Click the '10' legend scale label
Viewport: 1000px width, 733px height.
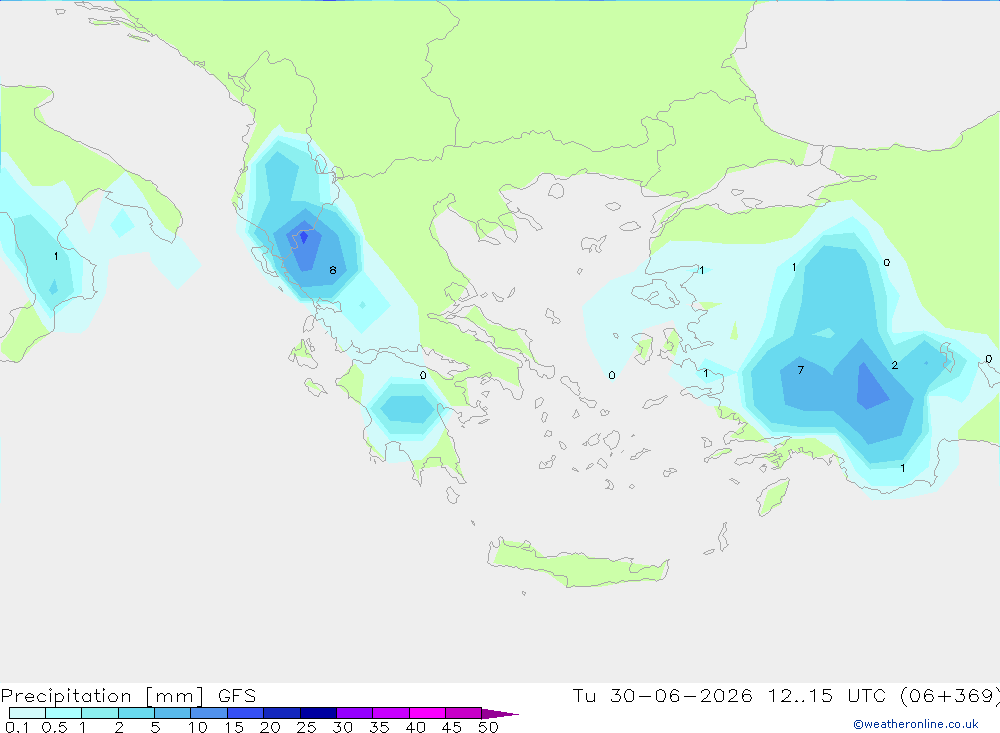[x=198, y=727]
